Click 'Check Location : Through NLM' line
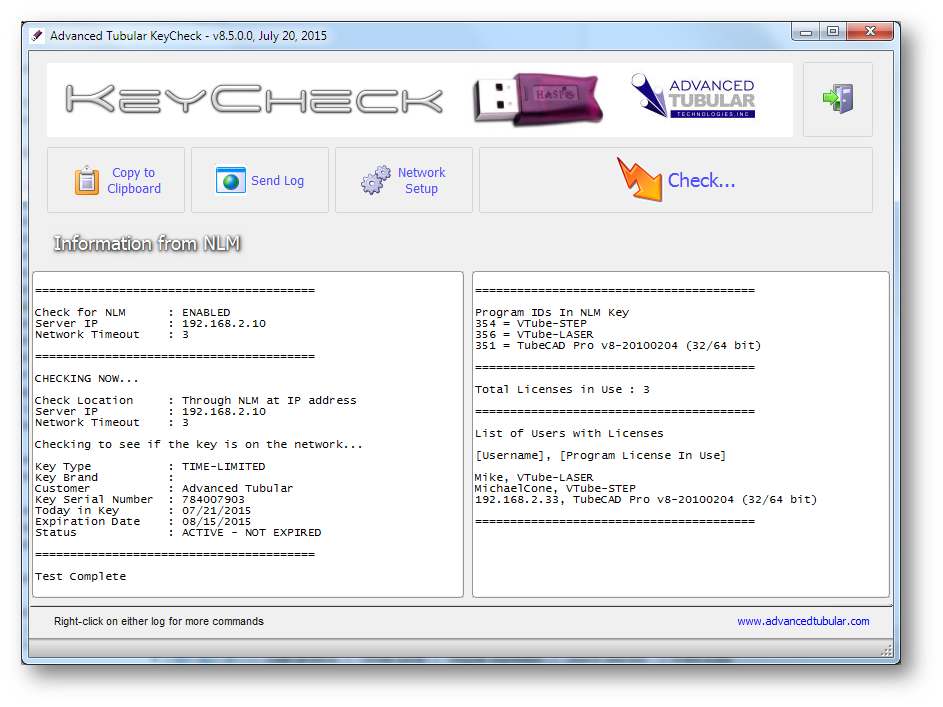The image size is (943, 707). [195, 400]
